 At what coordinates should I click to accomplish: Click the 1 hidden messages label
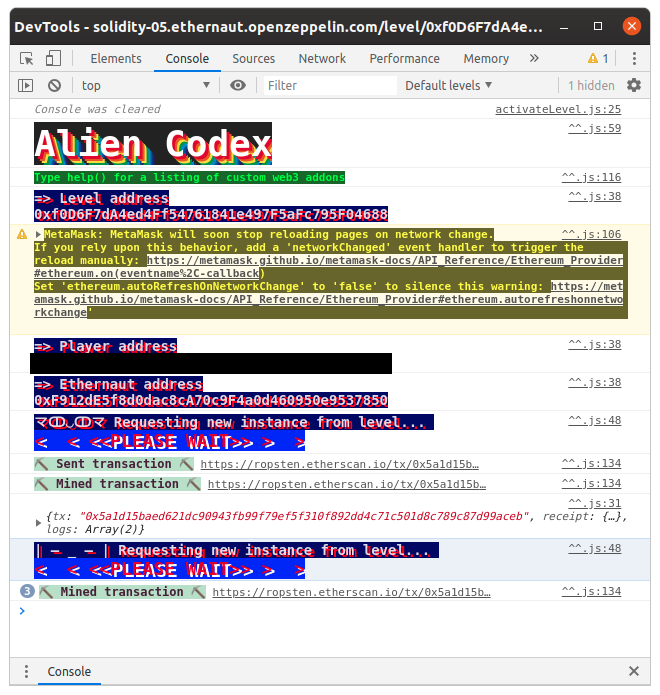[591, 85]
